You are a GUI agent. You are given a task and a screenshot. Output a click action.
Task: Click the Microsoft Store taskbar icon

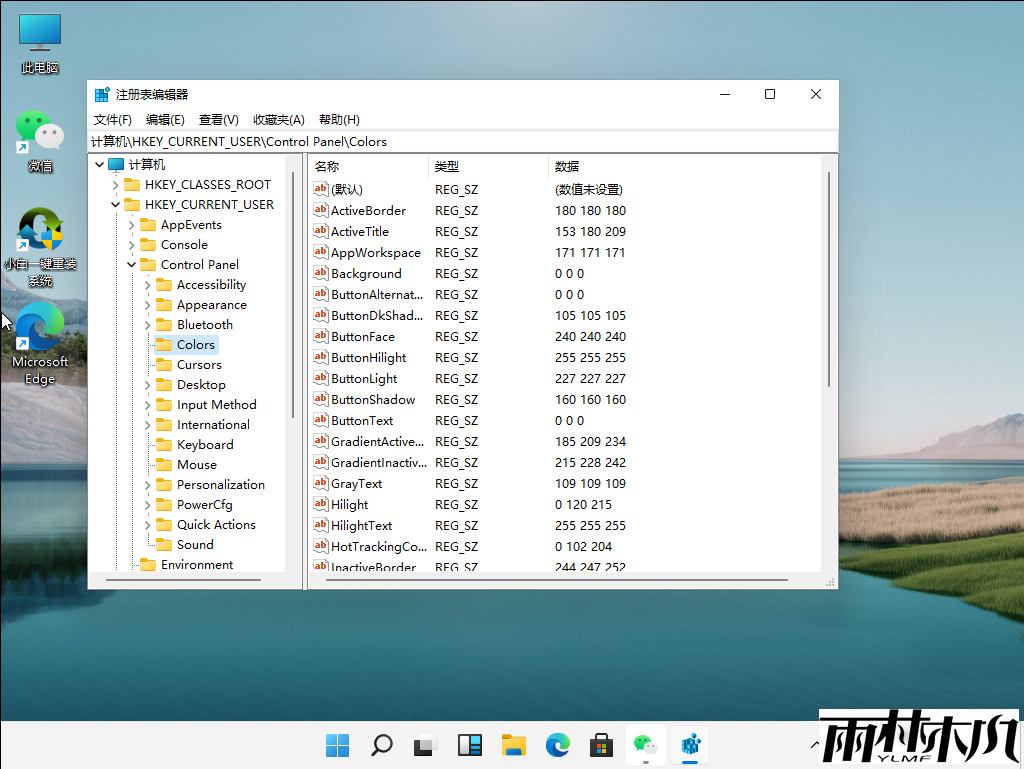tap(601, 745)
